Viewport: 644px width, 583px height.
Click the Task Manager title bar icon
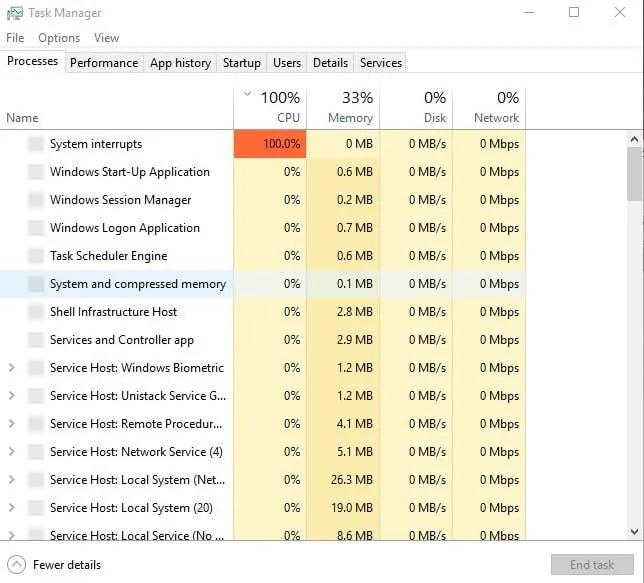(14, 13)
